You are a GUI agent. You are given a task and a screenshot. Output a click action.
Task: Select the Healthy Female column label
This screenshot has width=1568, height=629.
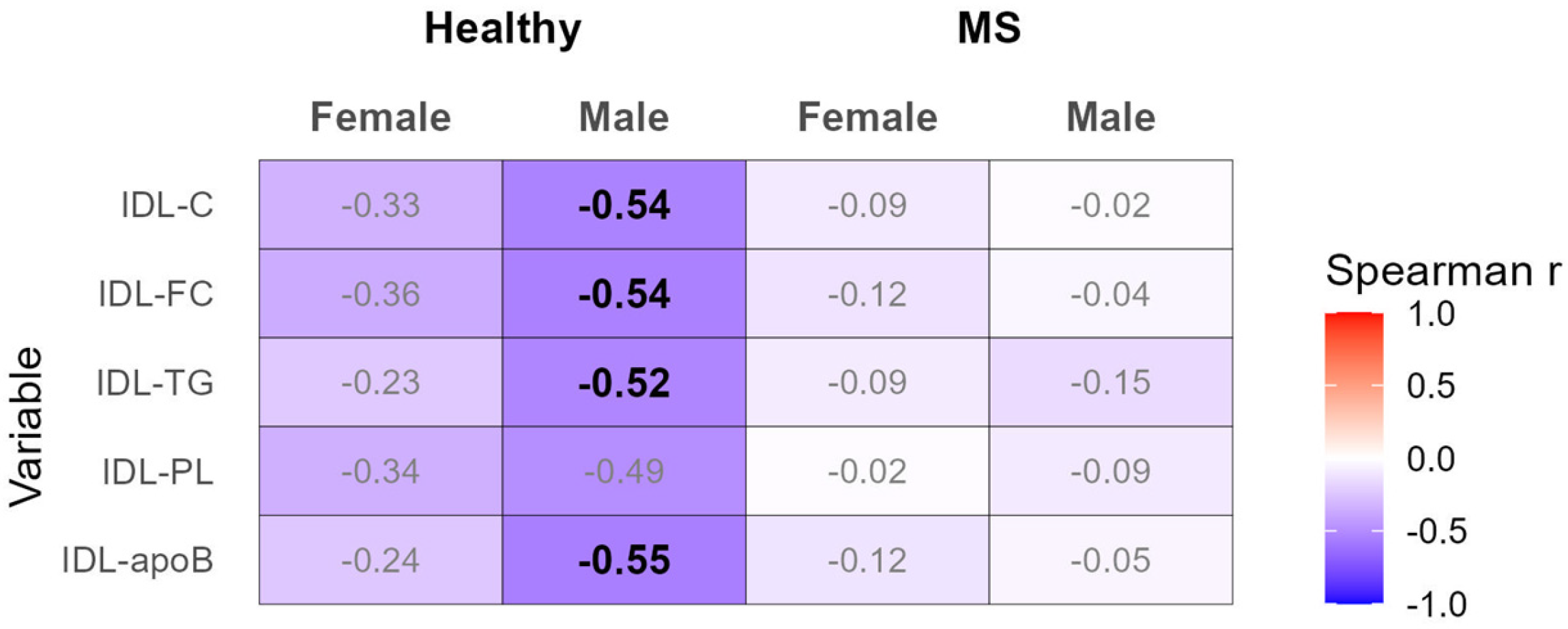(380, 117)
